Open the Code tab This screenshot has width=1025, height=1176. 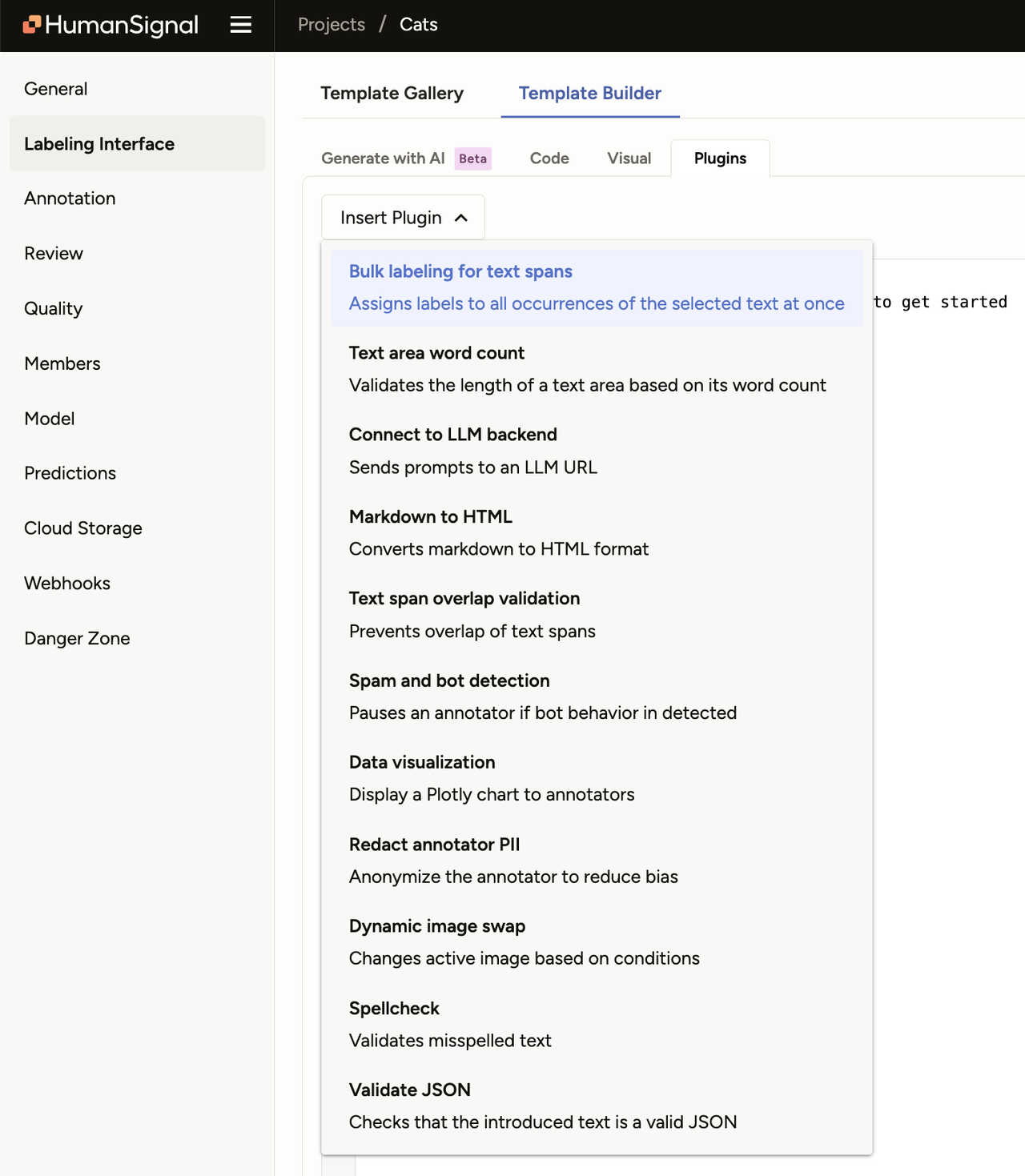549,158
